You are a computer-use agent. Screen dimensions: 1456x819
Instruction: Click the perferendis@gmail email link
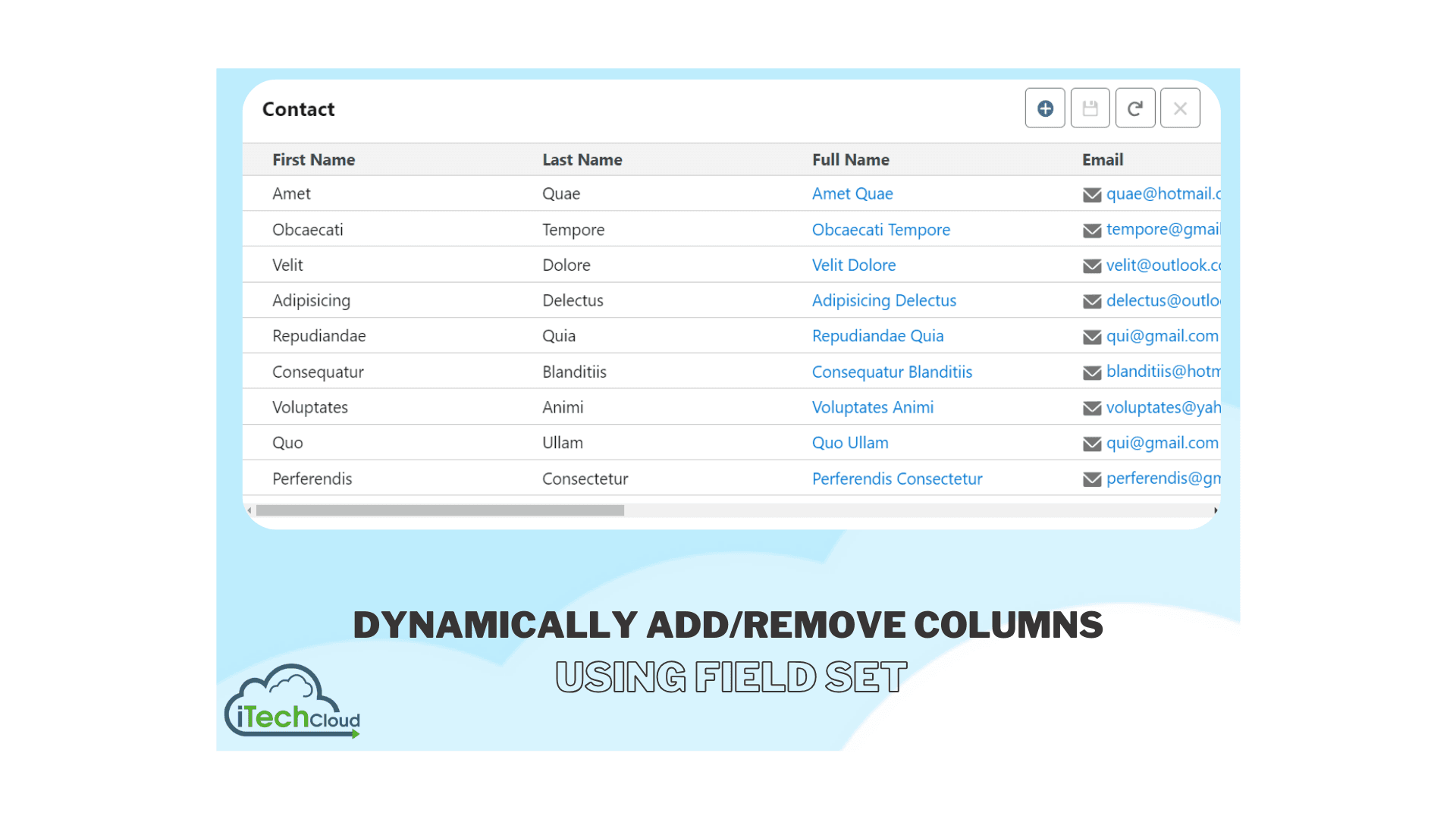[1163, 479]
